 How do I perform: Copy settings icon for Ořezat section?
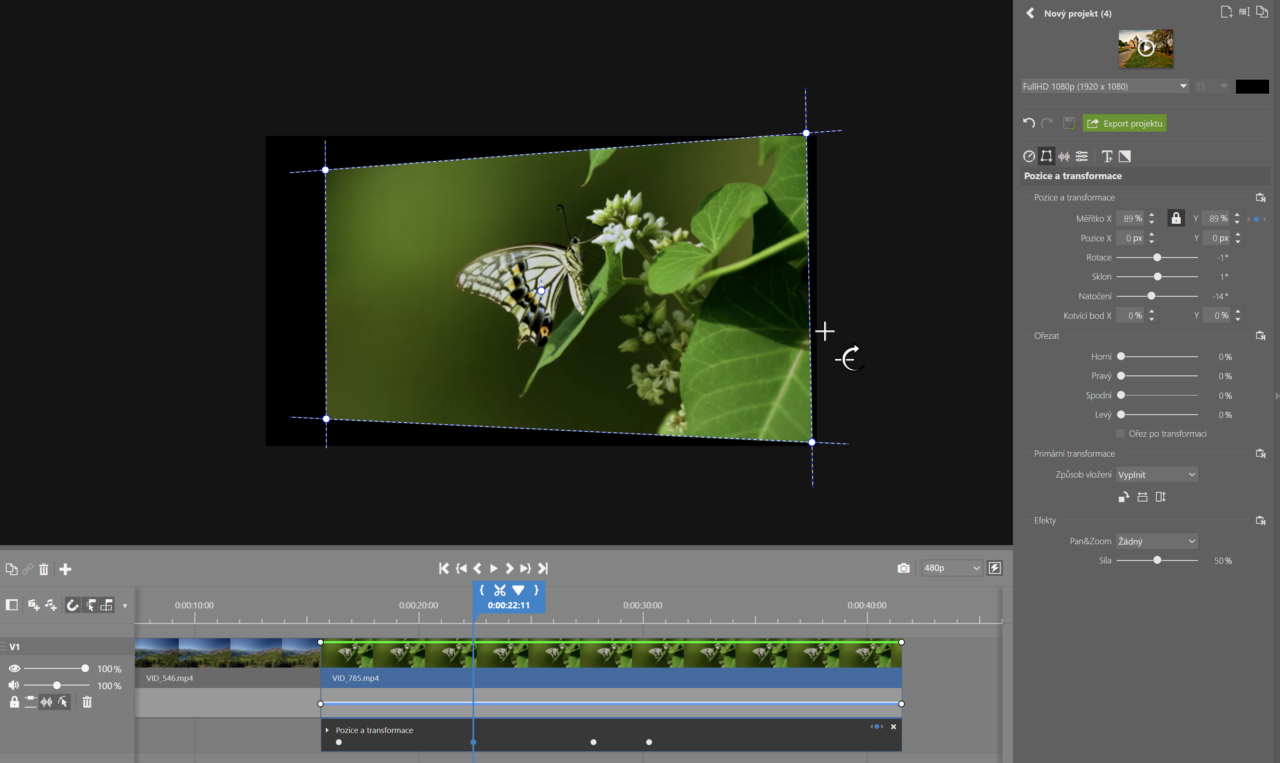coord(1261,336)
